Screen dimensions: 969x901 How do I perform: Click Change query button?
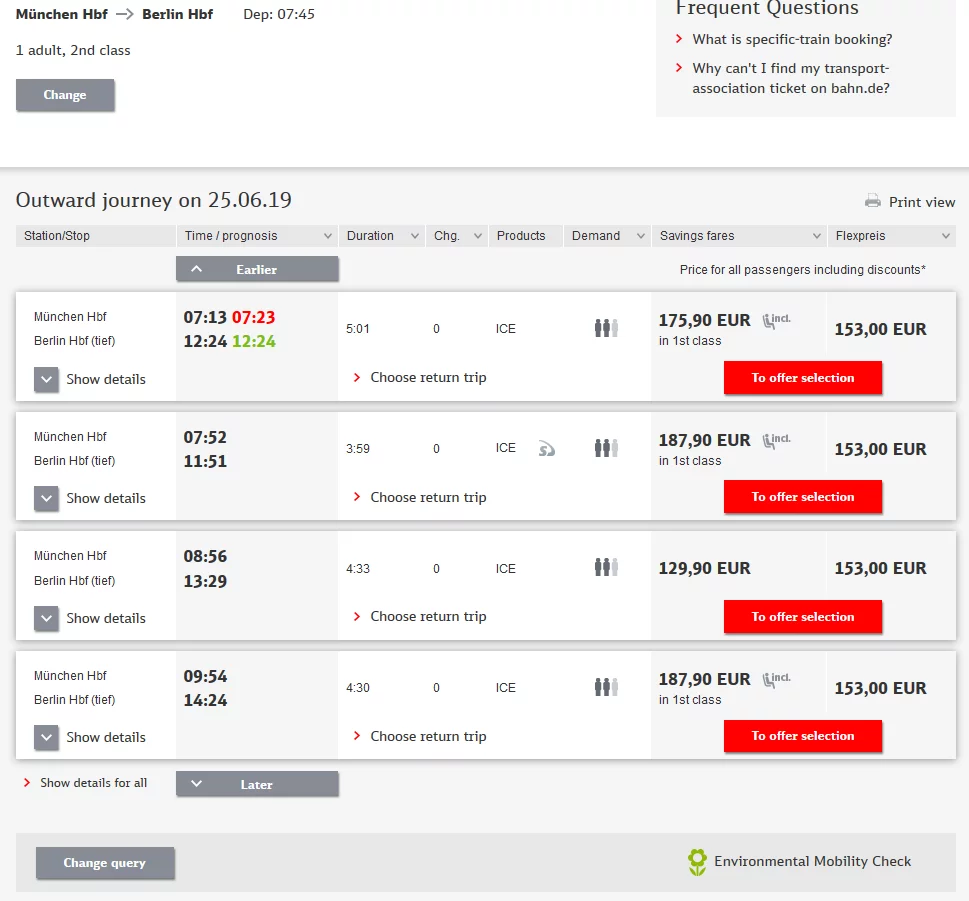tap(105, 863)
